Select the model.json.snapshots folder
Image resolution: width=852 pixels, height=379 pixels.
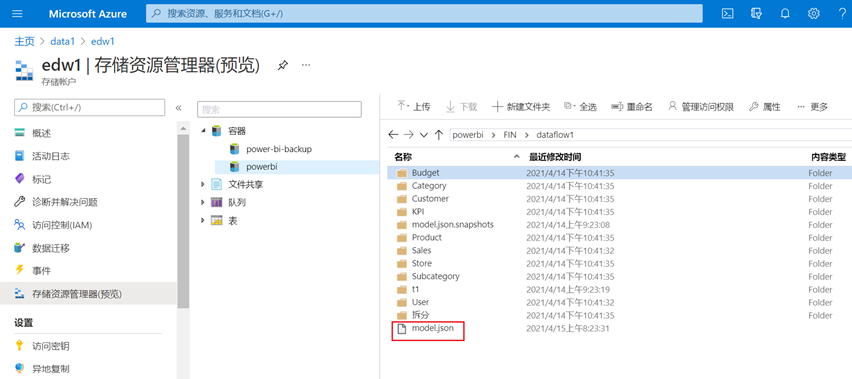453,224
